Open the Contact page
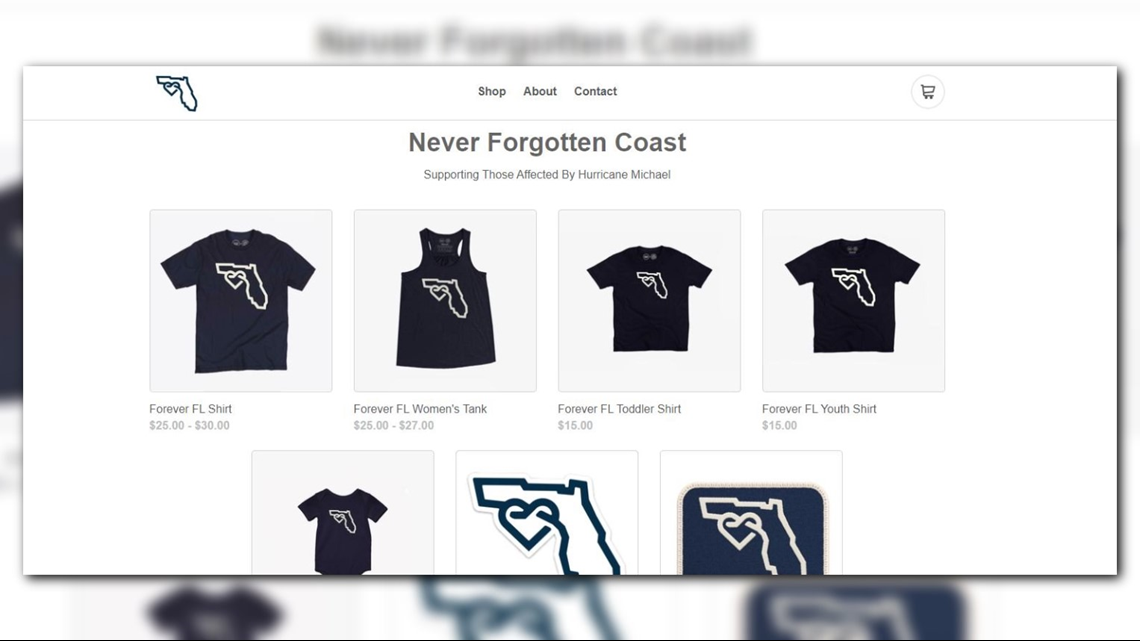The height and width of the screenshot is (641, 1140). [595, 92]
